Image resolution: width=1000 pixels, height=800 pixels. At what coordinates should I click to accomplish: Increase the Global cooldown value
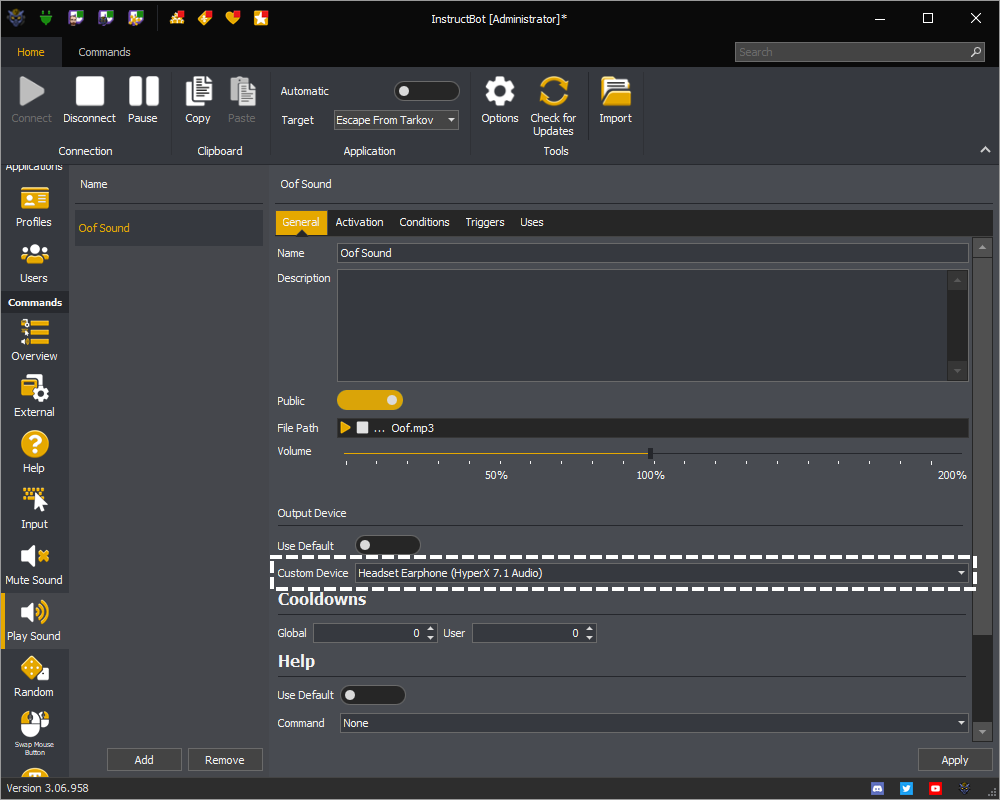[431, 628]
